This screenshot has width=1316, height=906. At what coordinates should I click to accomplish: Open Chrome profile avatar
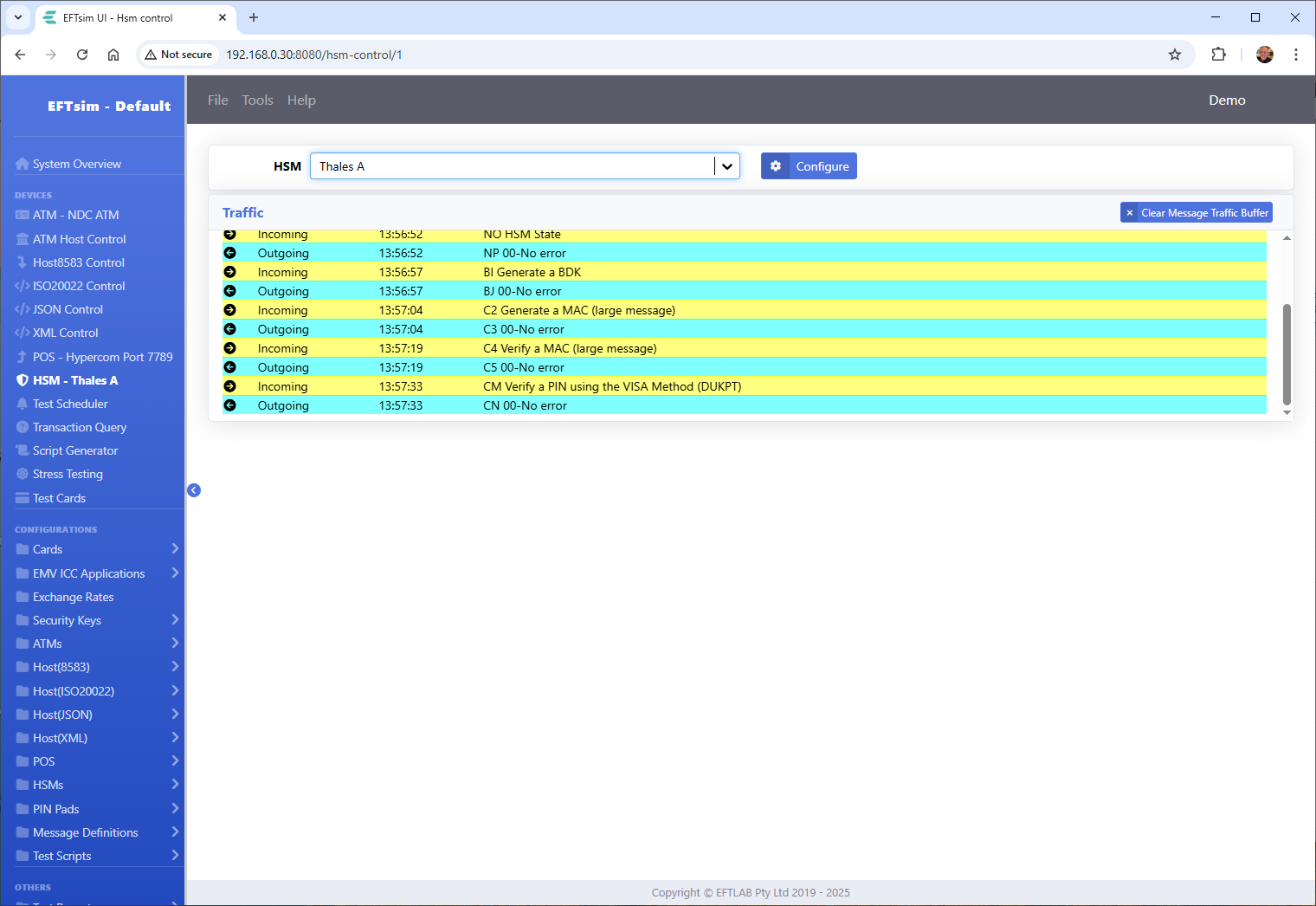pyautogui.click(x=1265, y=55)
